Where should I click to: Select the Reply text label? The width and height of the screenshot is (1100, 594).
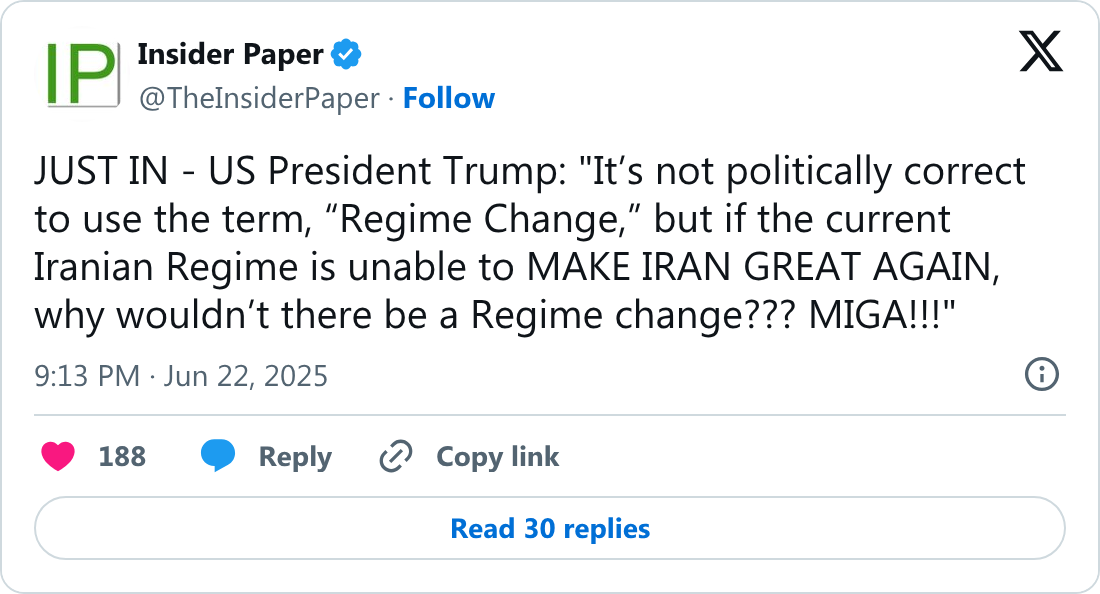click(x=295, y=457)
